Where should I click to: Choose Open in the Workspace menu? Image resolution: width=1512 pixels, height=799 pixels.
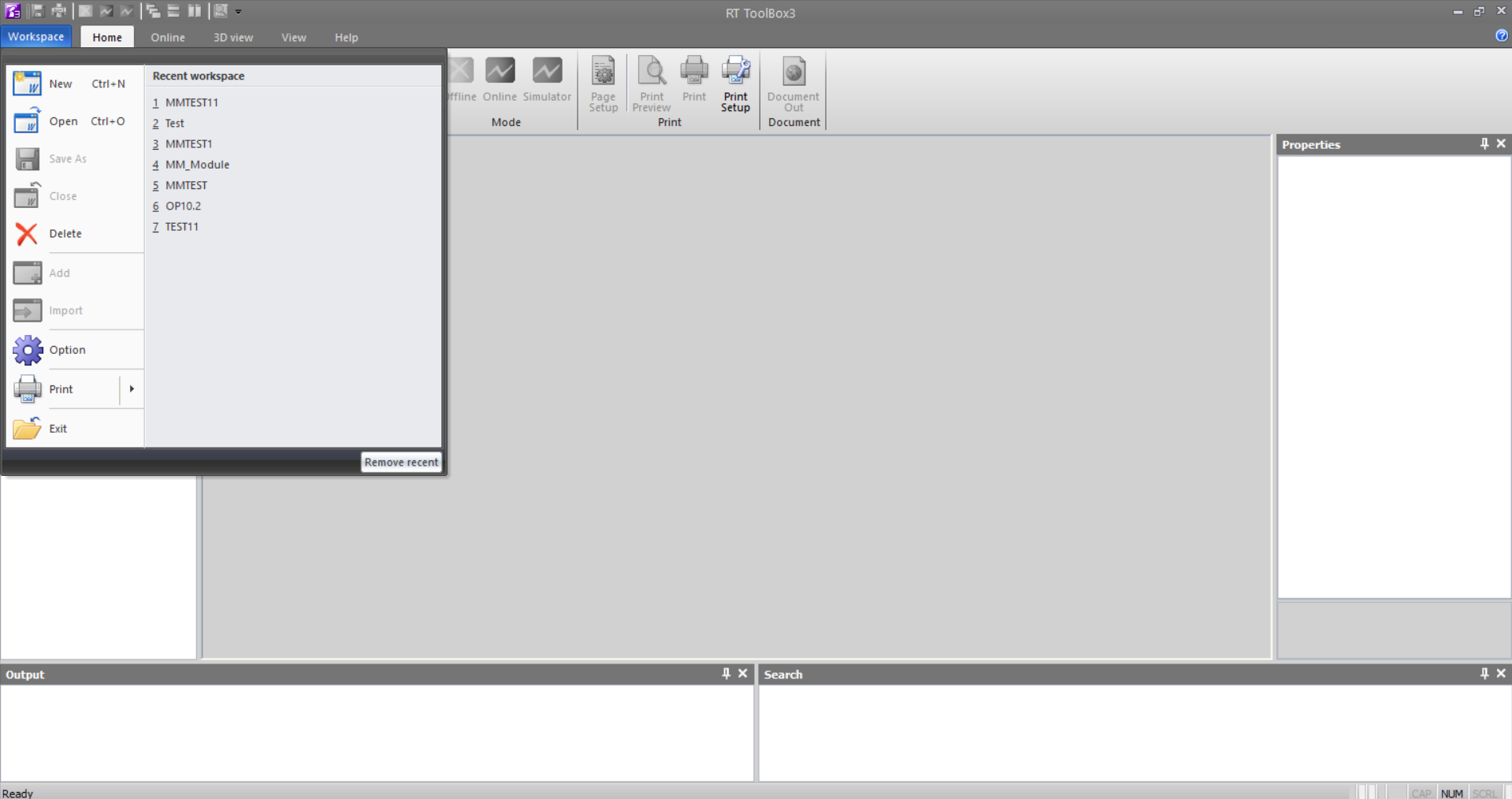click(76, 121)
